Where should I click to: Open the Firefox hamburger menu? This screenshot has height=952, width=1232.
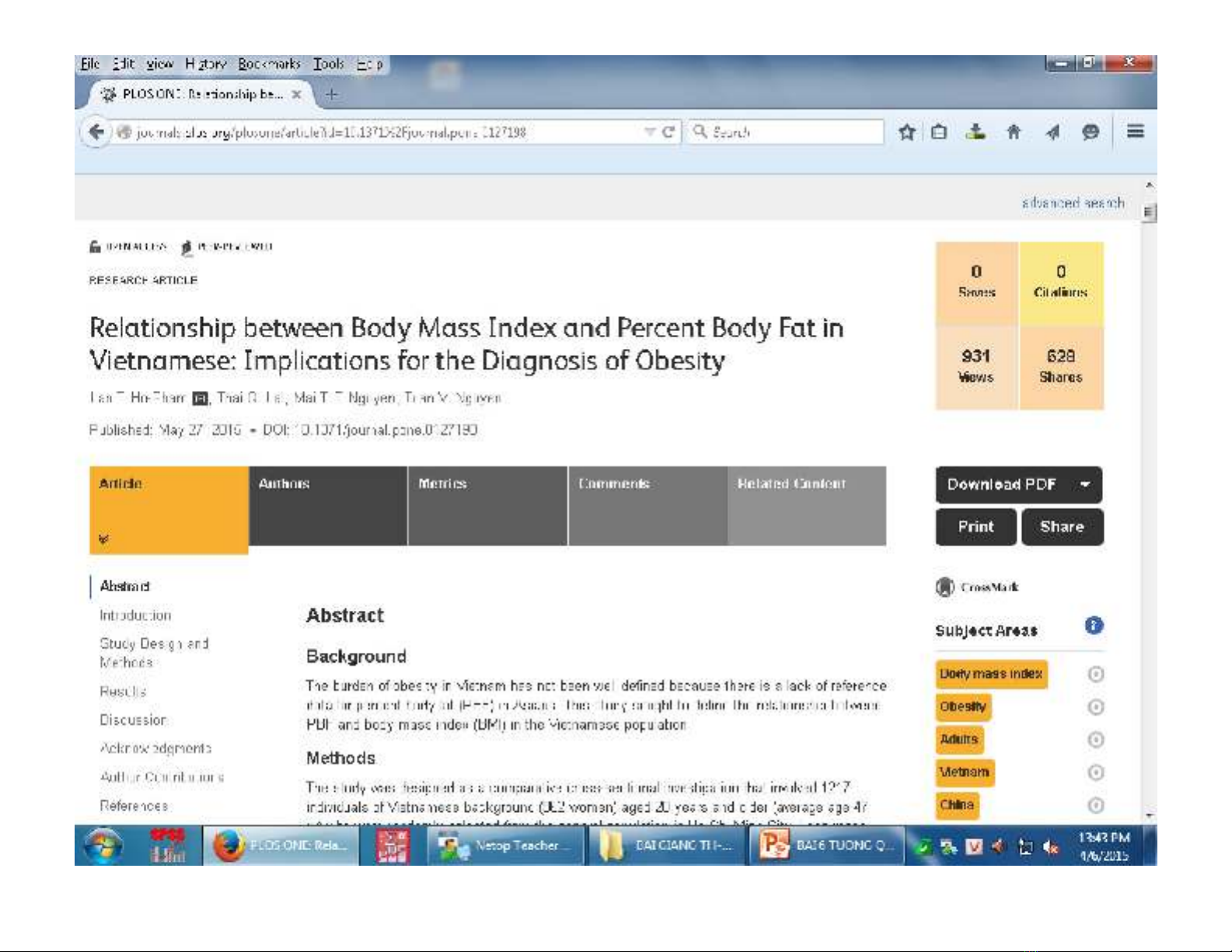pos(1135,131)
